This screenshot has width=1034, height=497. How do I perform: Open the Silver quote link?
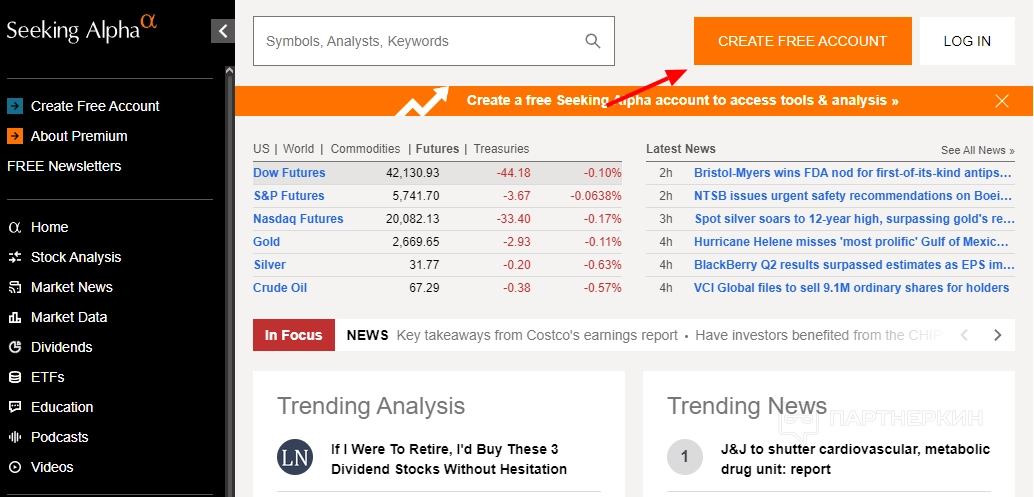[x=270, y=265]
